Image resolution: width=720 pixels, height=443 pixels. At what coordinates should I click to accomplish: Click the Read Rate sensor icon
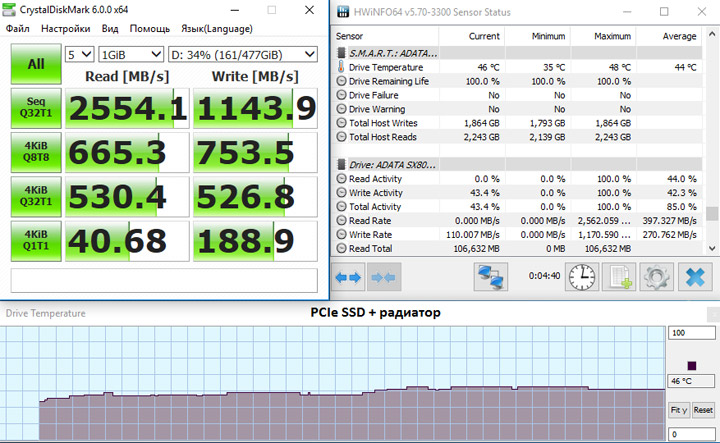pyautogui.click(x=341, y=220)
